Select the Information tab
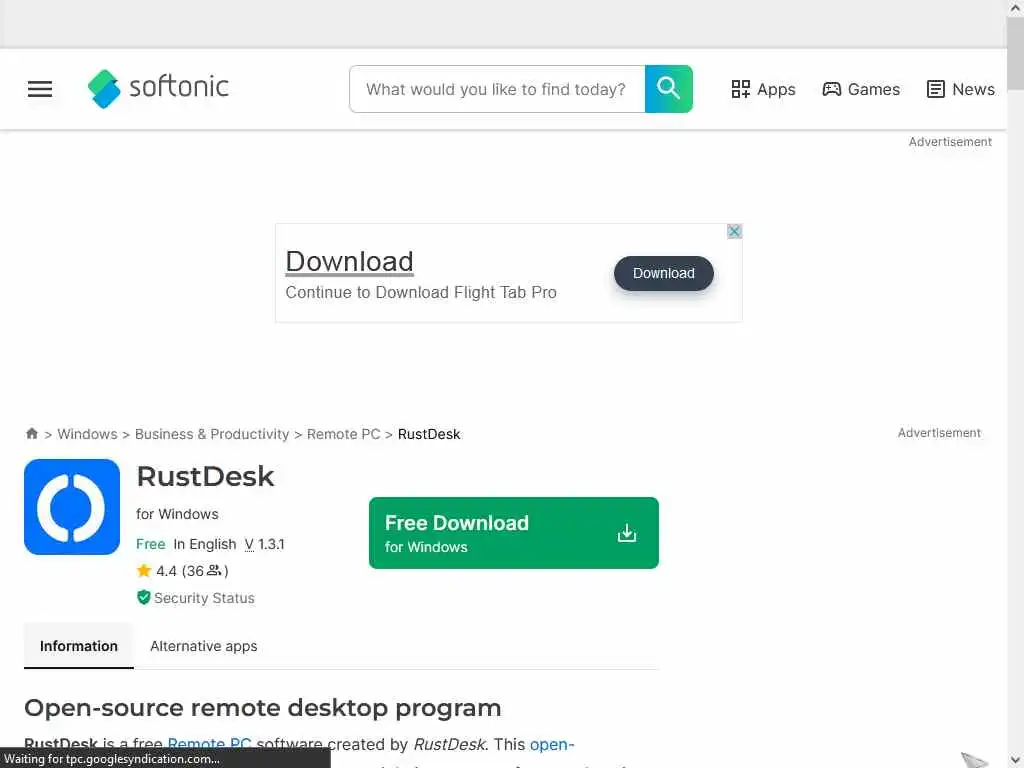Image resolution: width=1024 pixels, height=768 pixels. click(x=79, y=646)
